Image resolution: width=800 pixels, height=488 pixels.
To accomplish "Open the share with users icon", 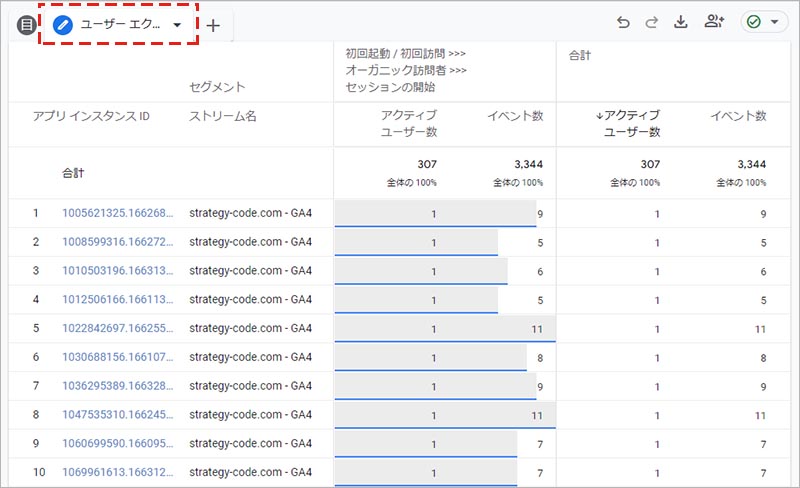I will tap(714, 22).
